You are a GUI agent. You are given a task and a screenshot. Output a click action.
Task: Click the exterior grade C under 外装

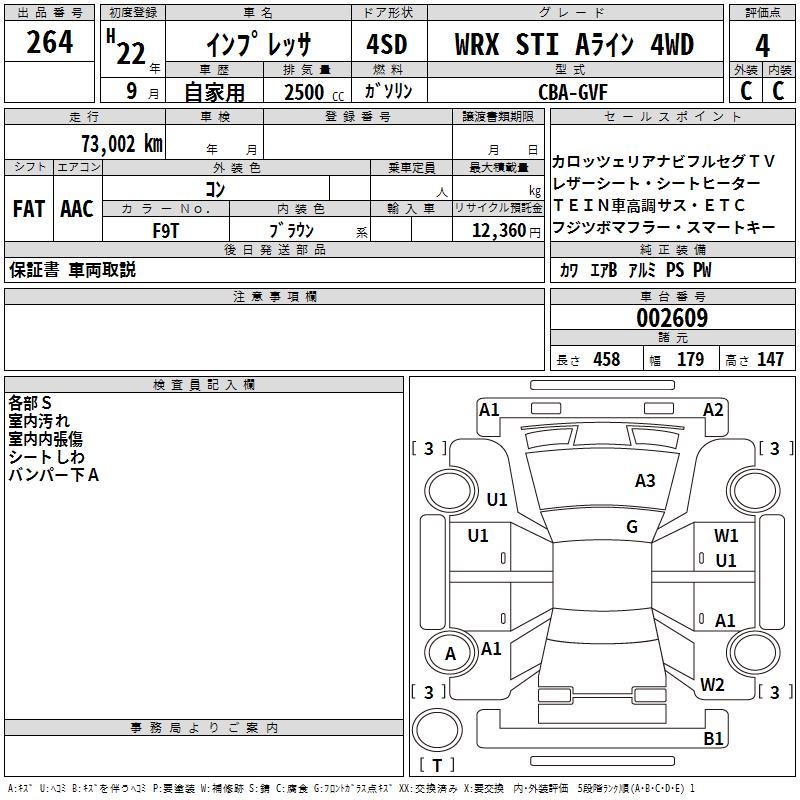coord(746,91)
